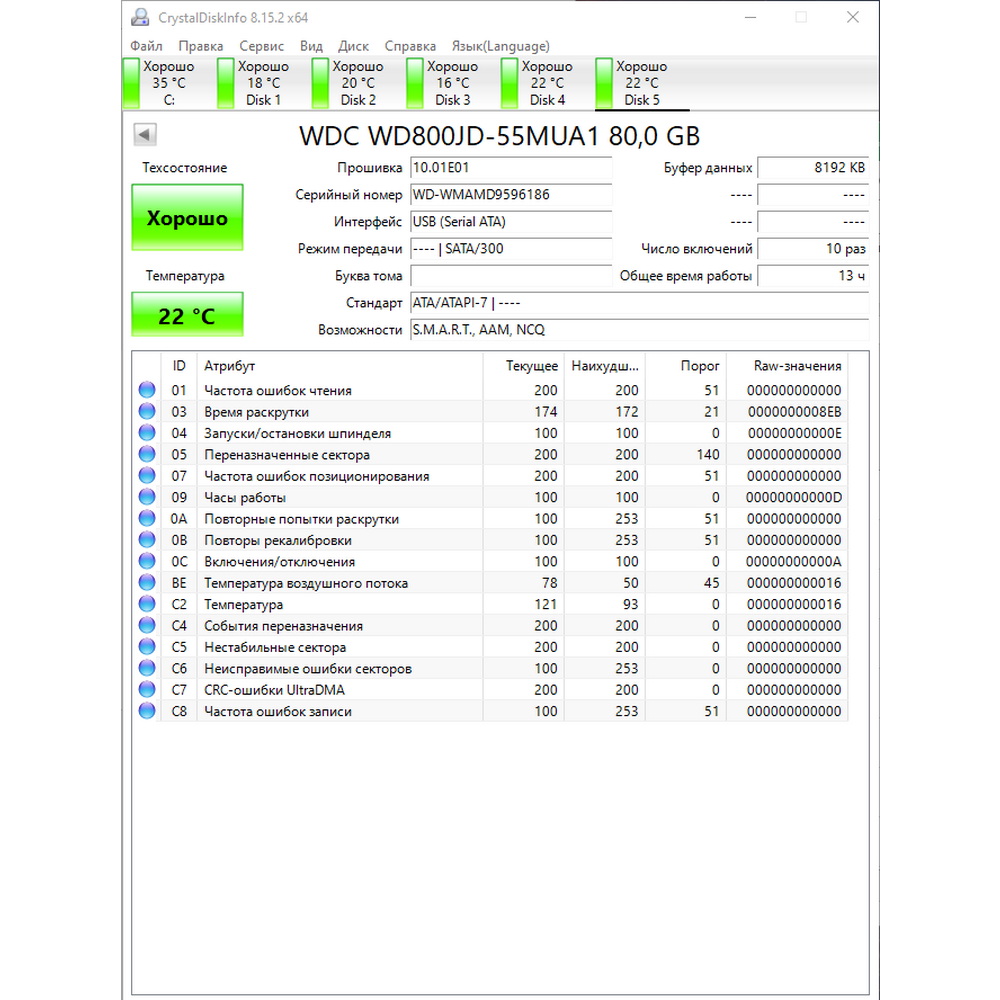
Task: Select the Disk 5 tab
Action: point(641,83)
